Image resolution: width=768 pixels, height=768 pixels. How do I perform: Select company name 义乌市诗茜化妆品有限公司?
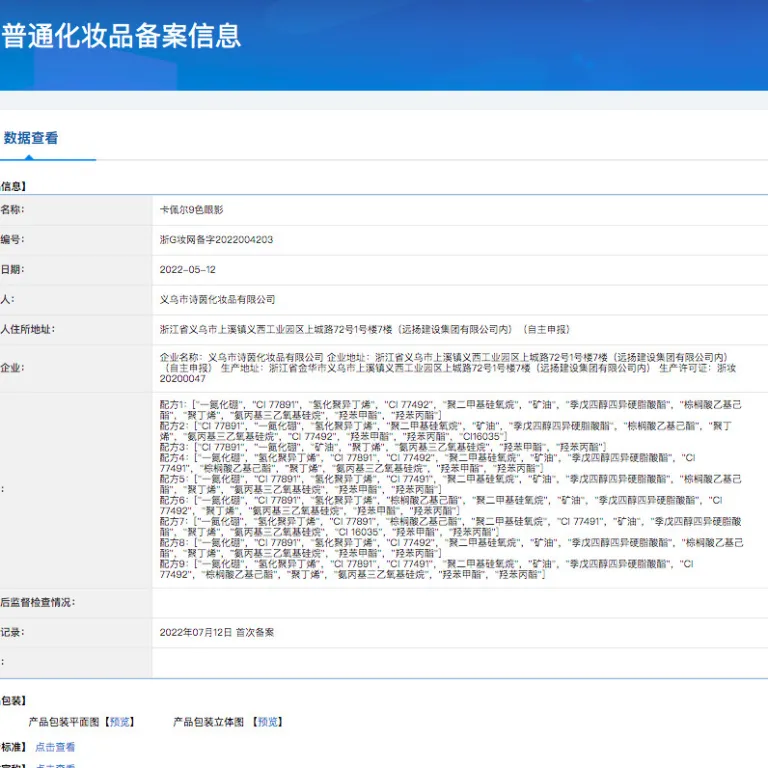coord(217,299)
